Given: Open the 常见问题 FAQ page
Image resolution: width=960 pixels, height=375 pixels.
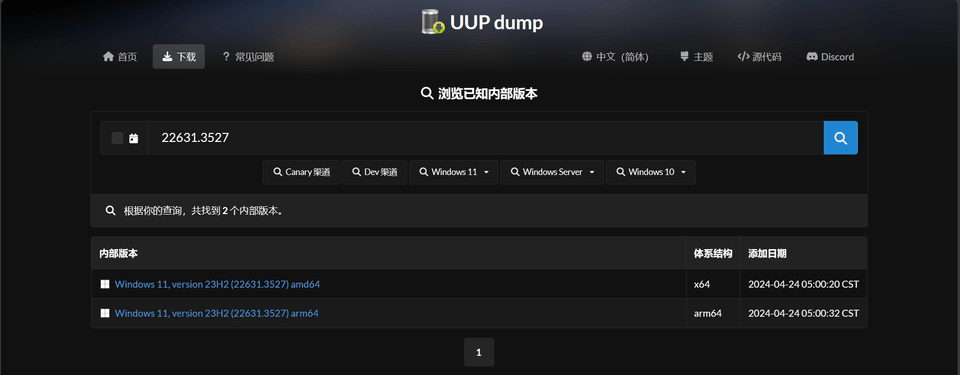Looking at the screenshot, I should pyautogui.click(x=248, y=57).
